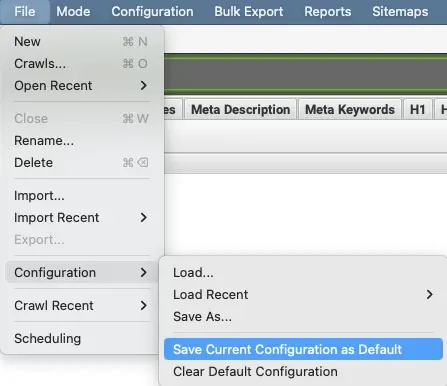Expand the Crawl Recent submenu

pos(81,305)
